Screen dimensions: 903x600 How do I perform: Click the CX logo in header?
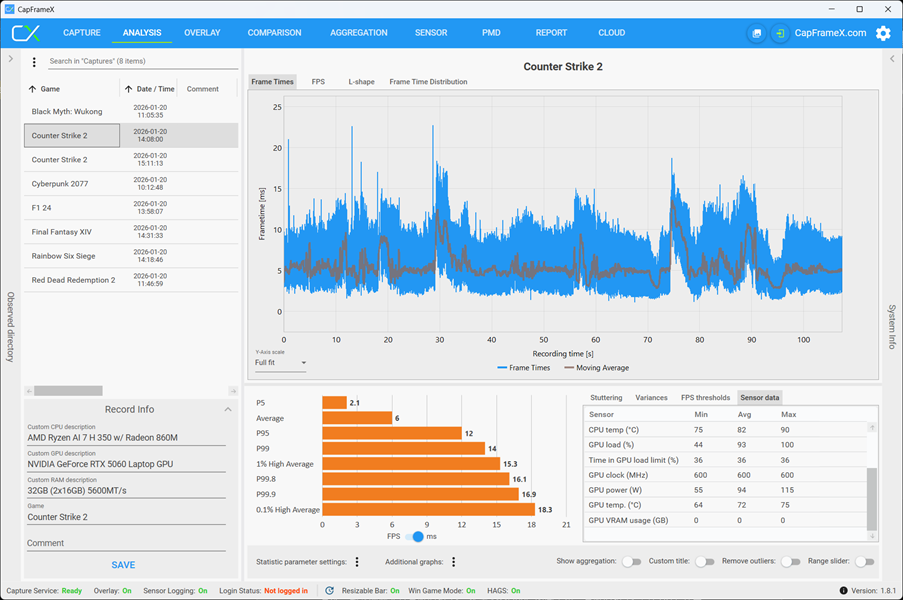coord(26,33)
